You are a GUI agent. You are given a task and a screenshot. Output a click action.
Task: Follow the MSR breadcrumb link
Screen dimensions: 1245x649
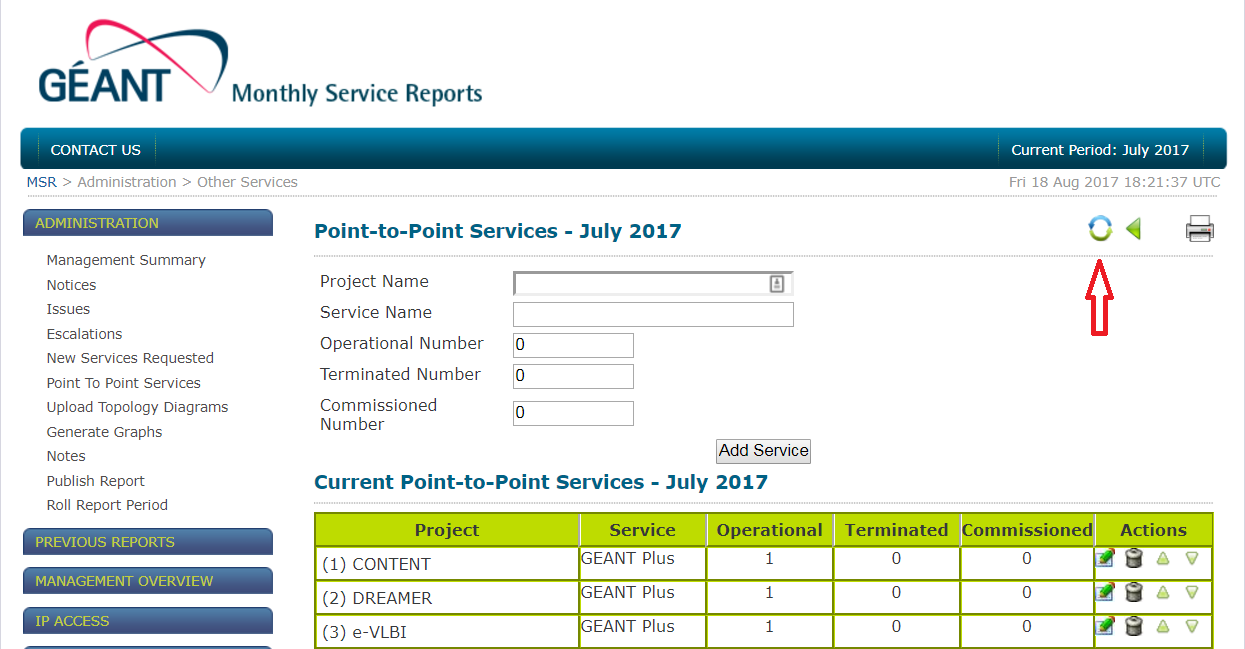pyautogui.click(x=41, y=182)
